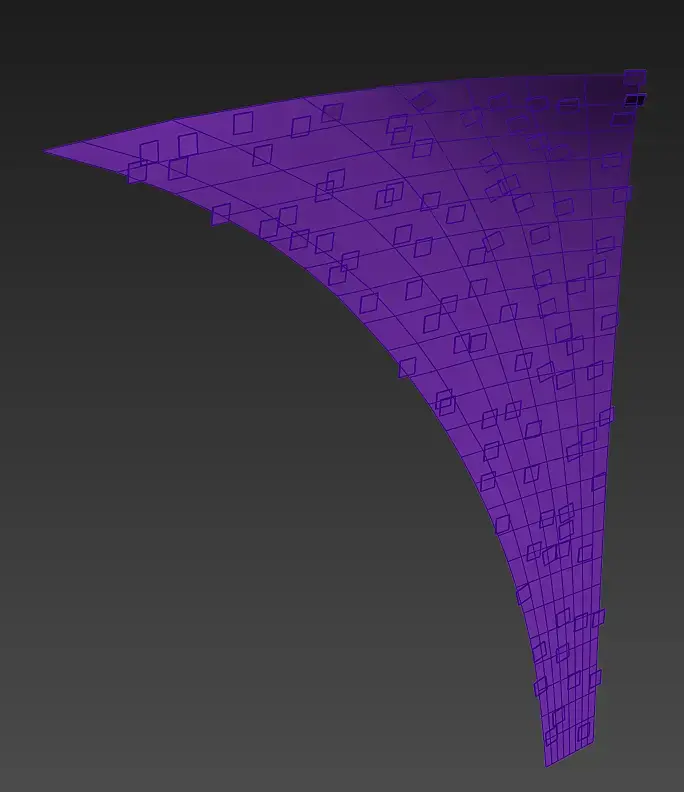Click the black filled square near the mesh's upper-right corner

pos(635,101)
